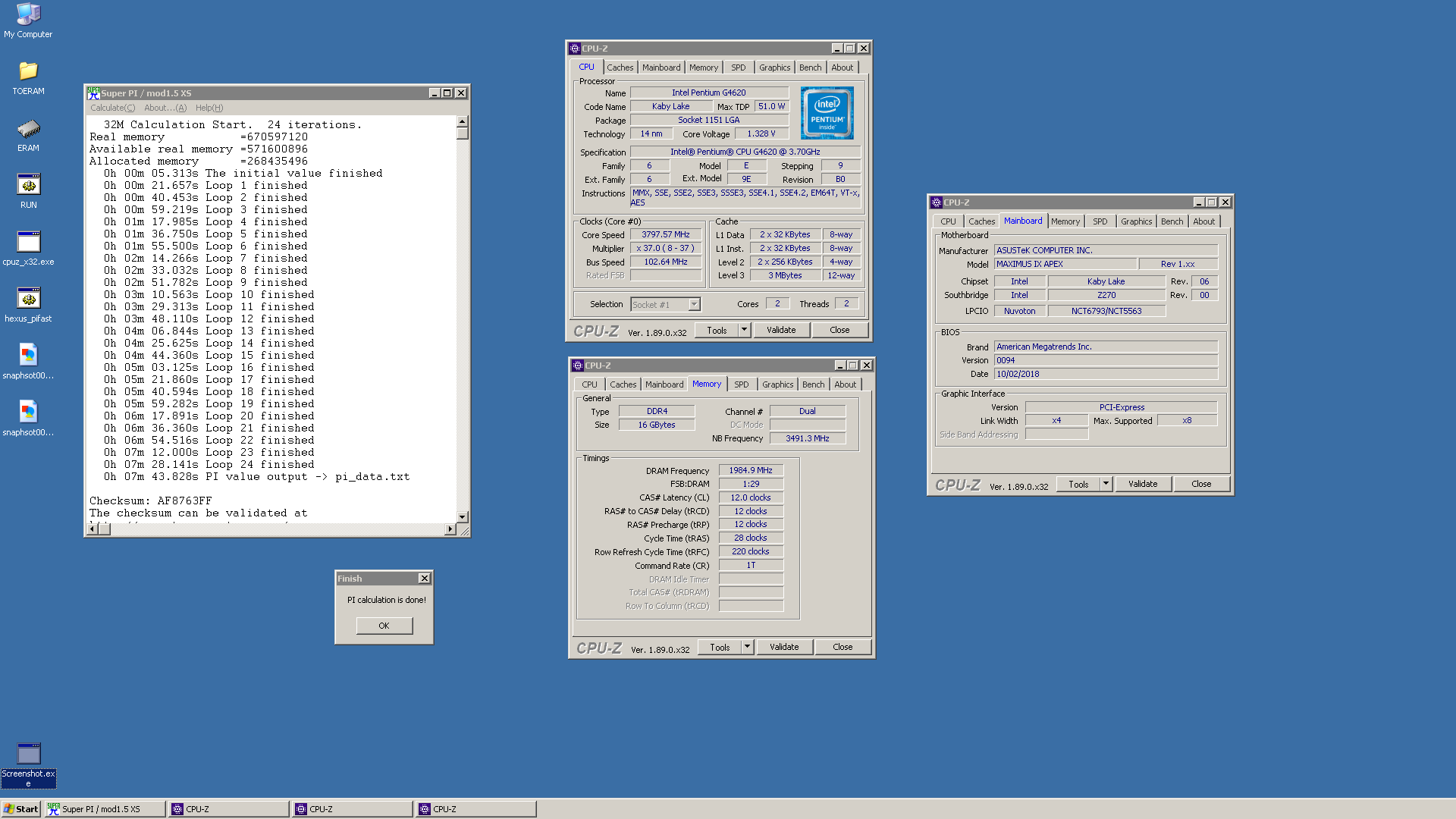Click Tools button in Mainboard window
Screen dimensions: 1456x819
[x=1078, y=484]
